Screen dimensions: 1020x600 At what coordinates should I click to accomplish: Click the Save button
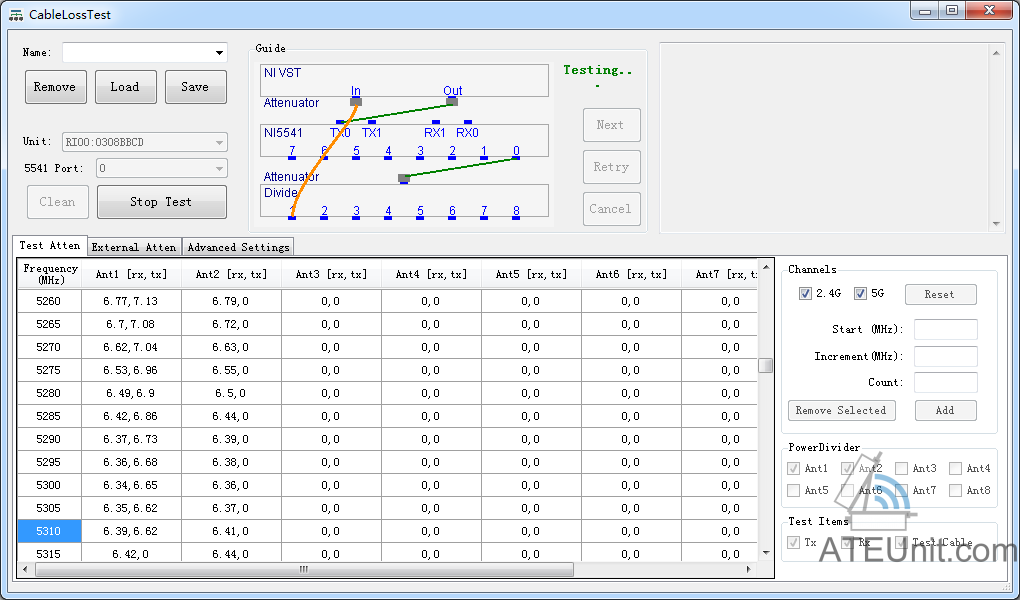[x=195, y=87]
